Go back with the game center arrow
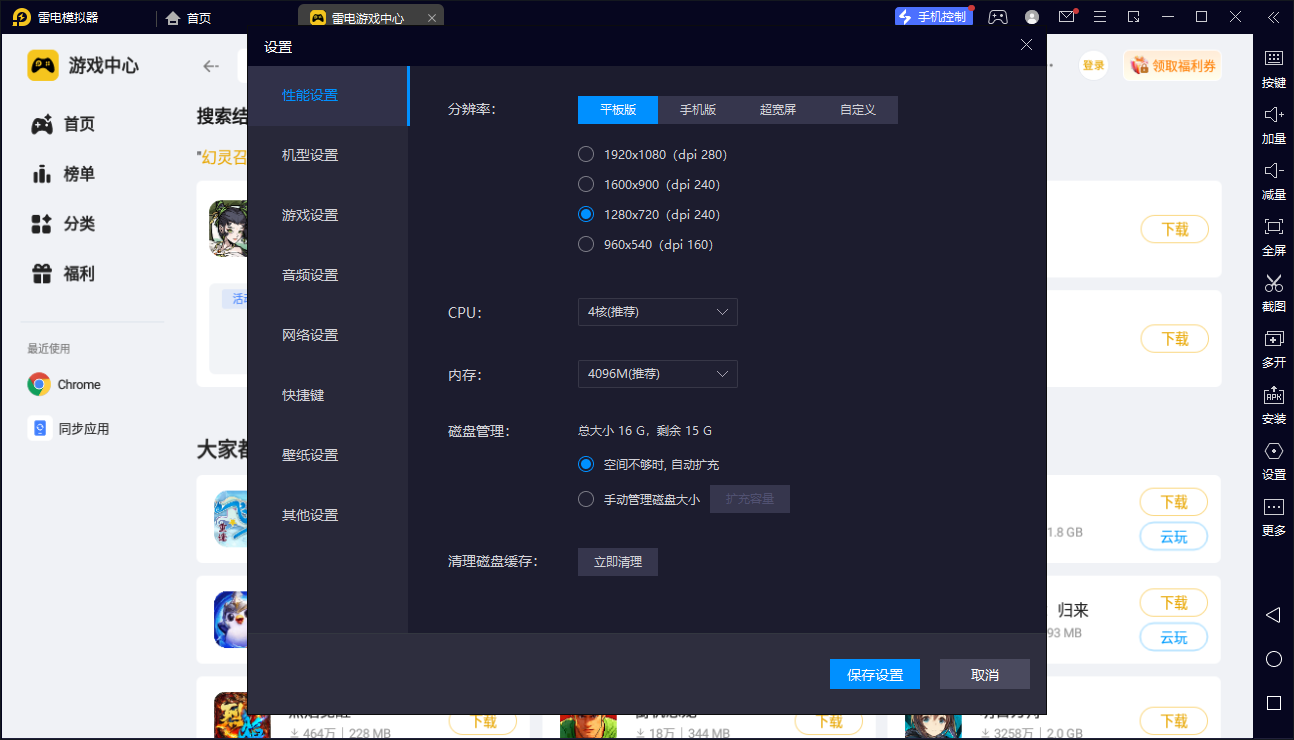1294x740 pixels. 211,66
